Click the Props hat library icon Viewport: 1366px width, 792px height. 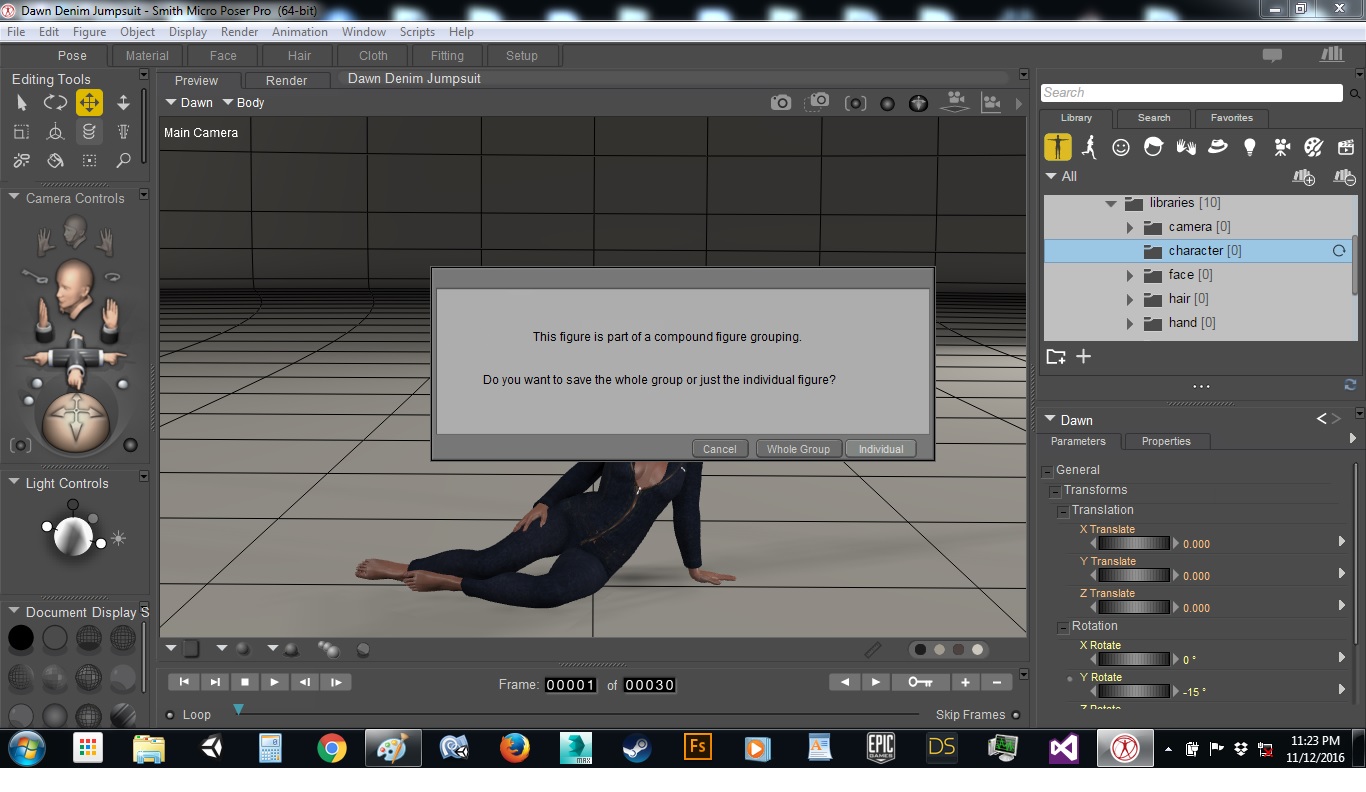[x=1217, y=147]
